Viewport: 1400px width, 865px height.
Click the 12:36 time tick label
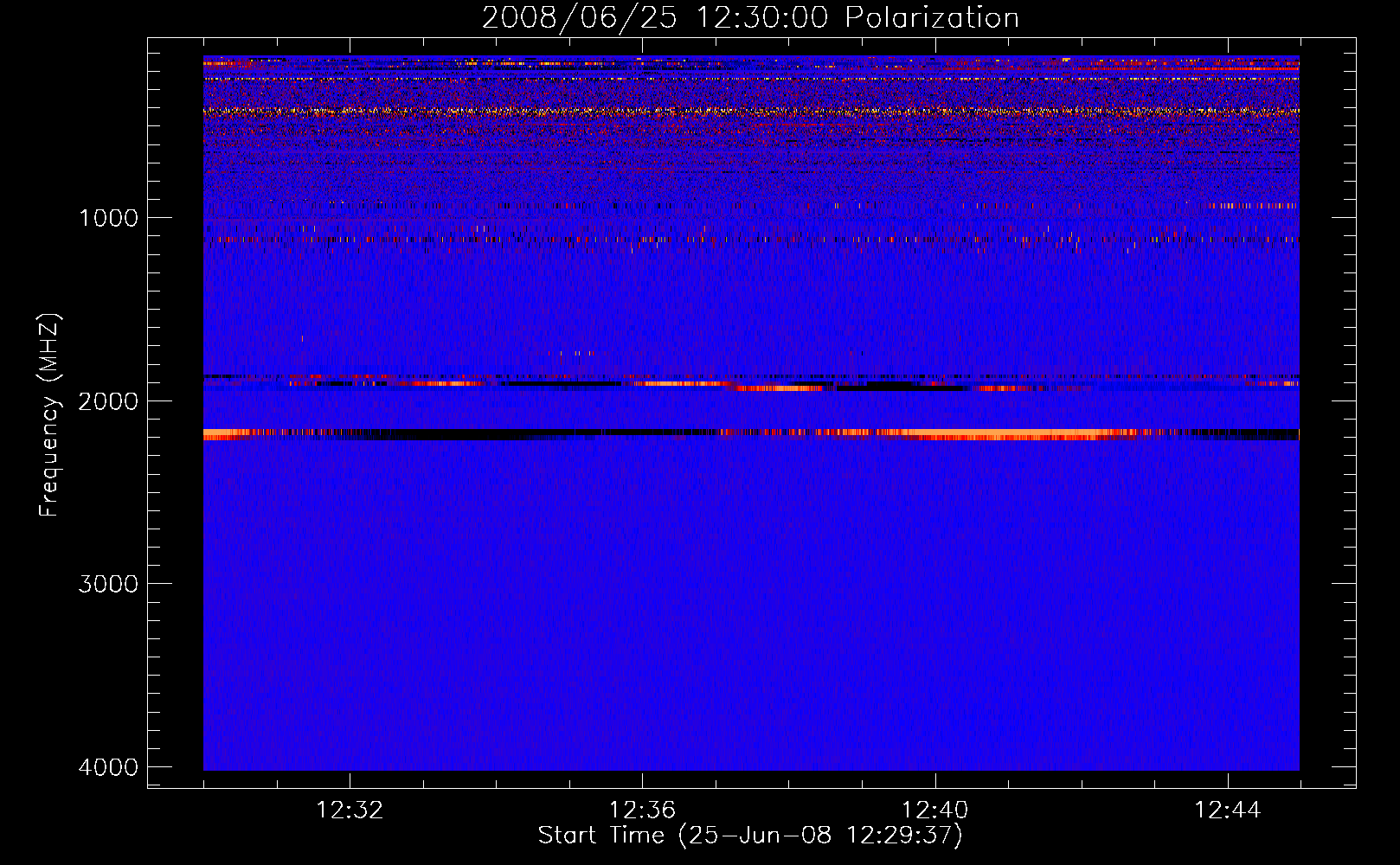click(x=642, y=811)
